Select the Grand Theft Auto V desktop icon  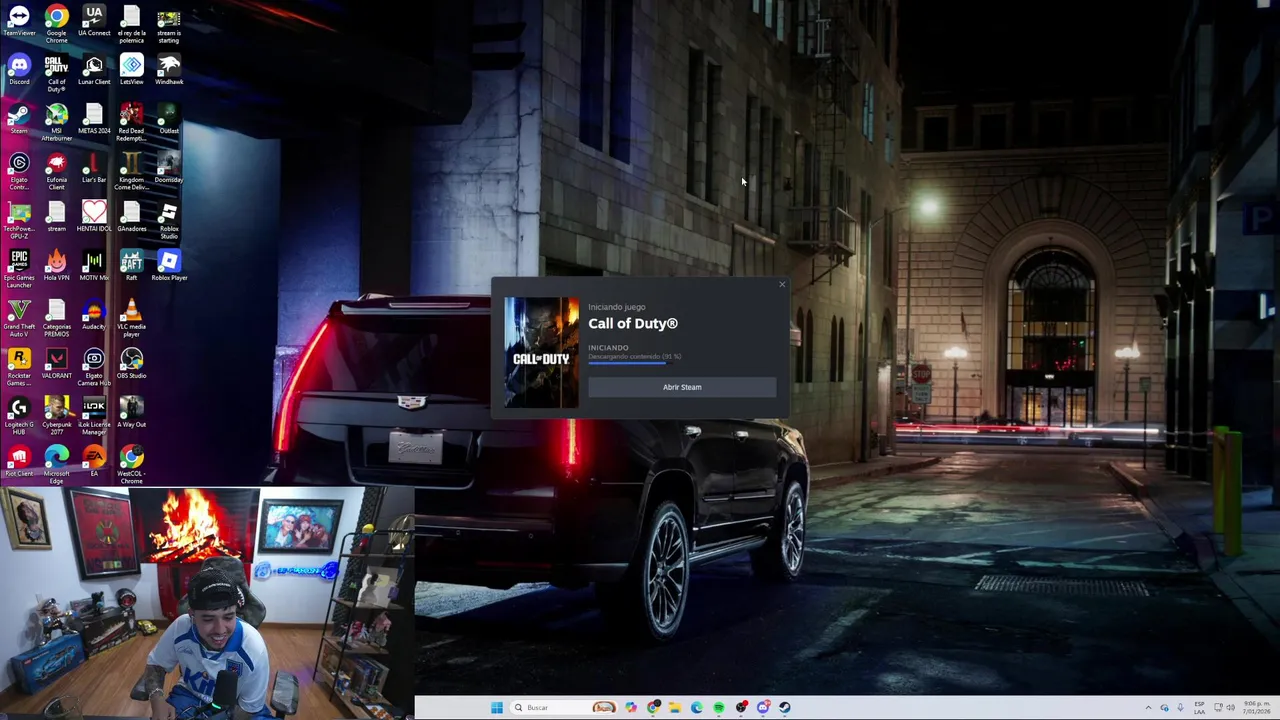[x=19, y=318]
